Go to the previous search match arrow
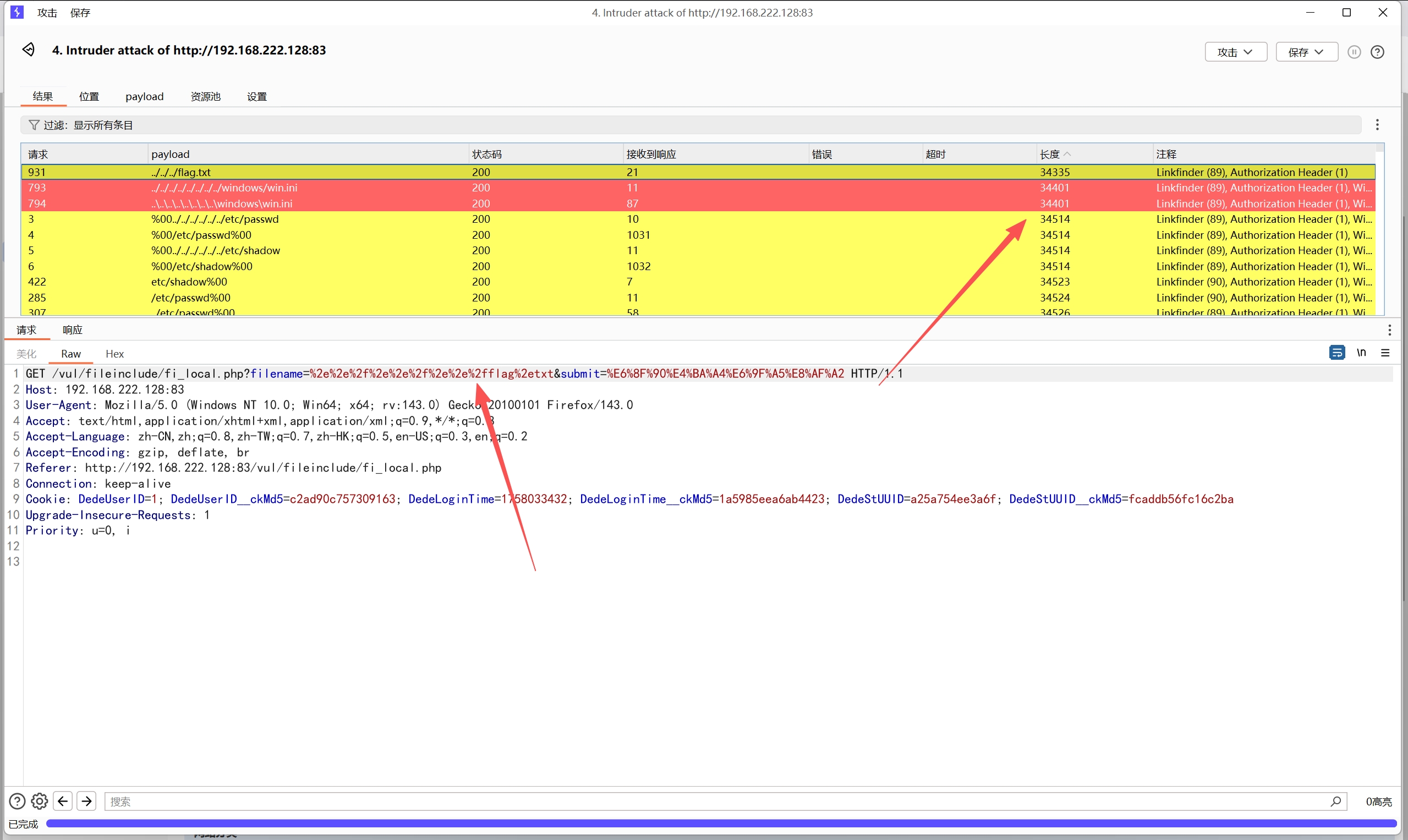1408x840 pixels. (x=63, y=801)
